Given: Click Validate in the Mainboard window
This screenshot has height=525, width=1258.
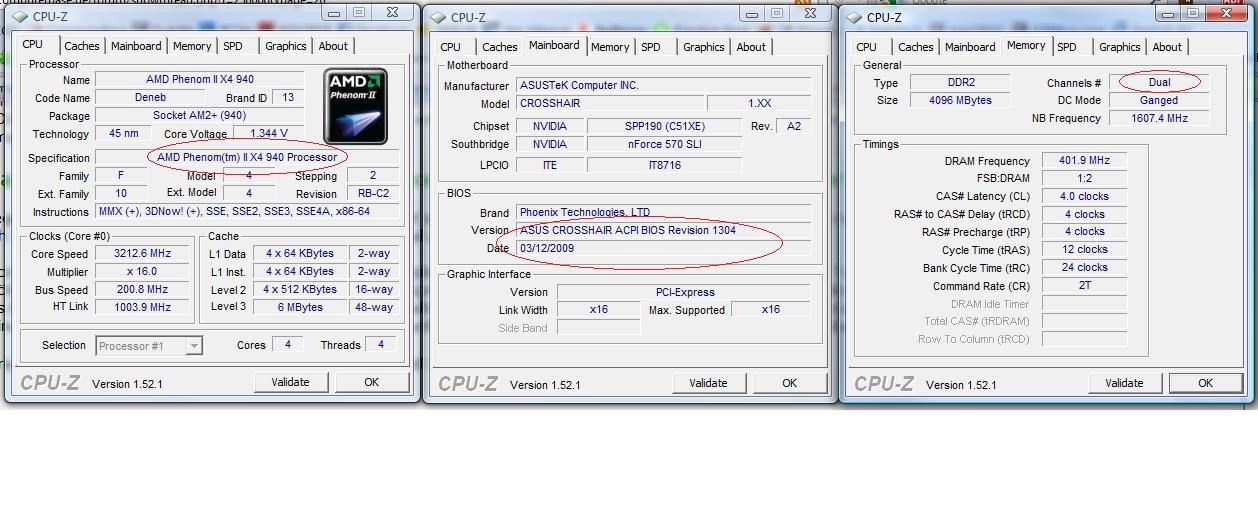Looking at the screenshot, I should coord(708,383).
